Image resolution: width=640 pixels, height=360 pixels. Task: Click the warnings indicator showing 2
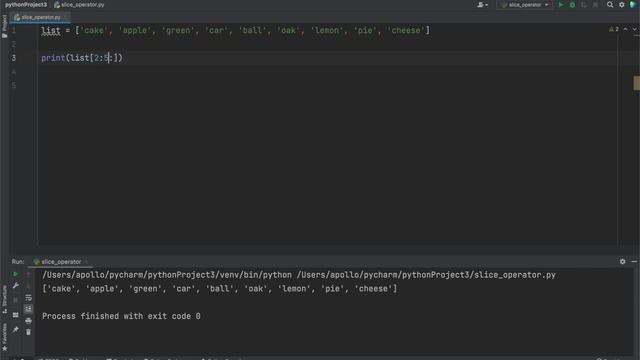(x=613, y=29)
